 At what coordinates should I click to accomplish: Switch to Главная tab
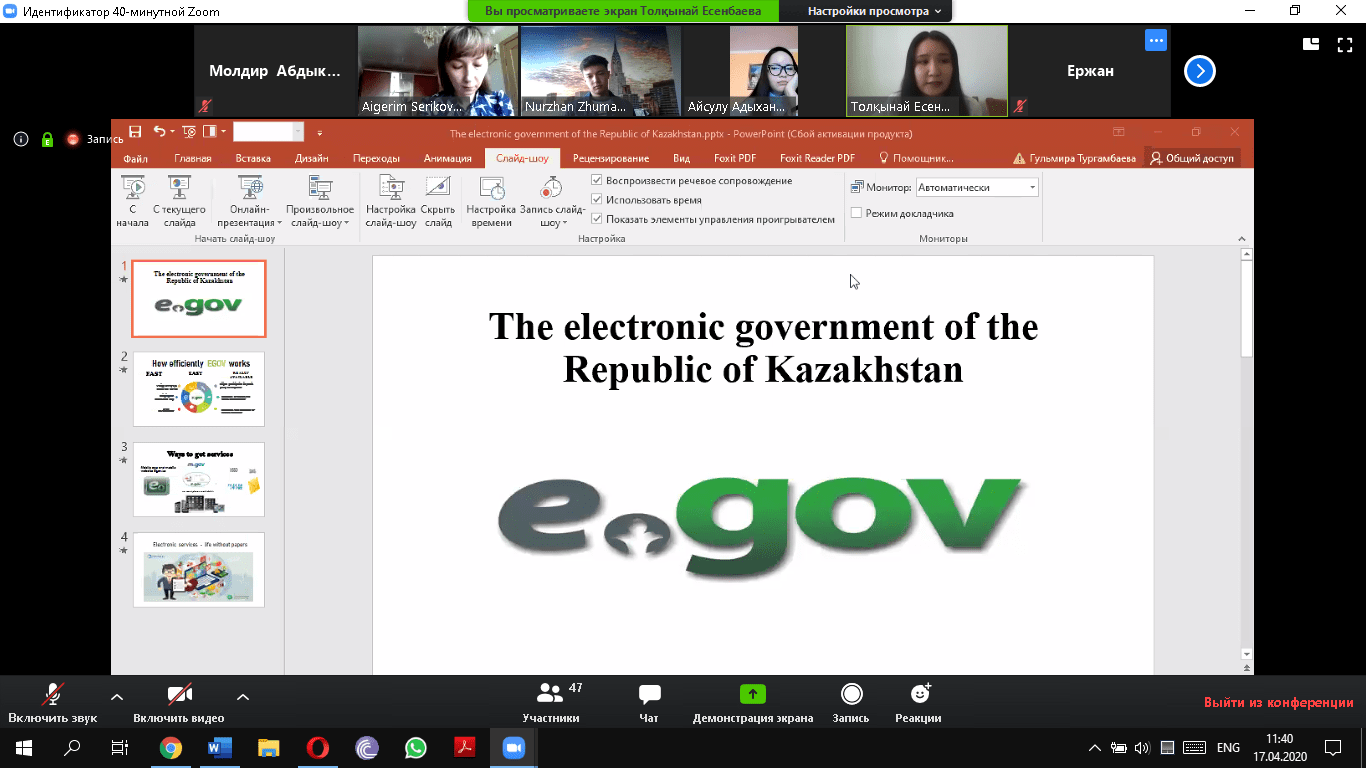point(193,158)
